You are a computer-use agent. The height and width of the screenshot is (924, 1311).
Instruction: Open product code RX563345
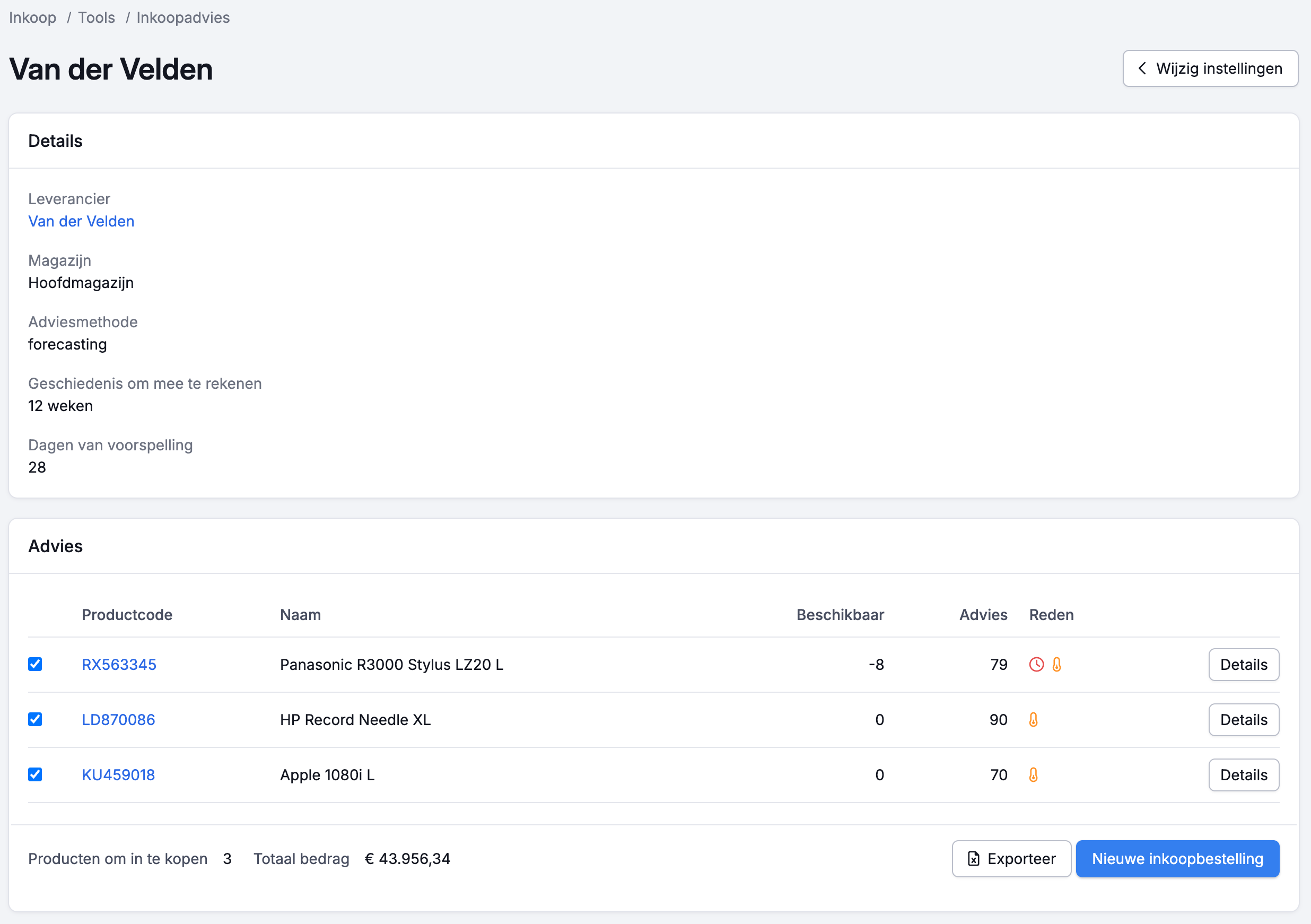point(119,665)
